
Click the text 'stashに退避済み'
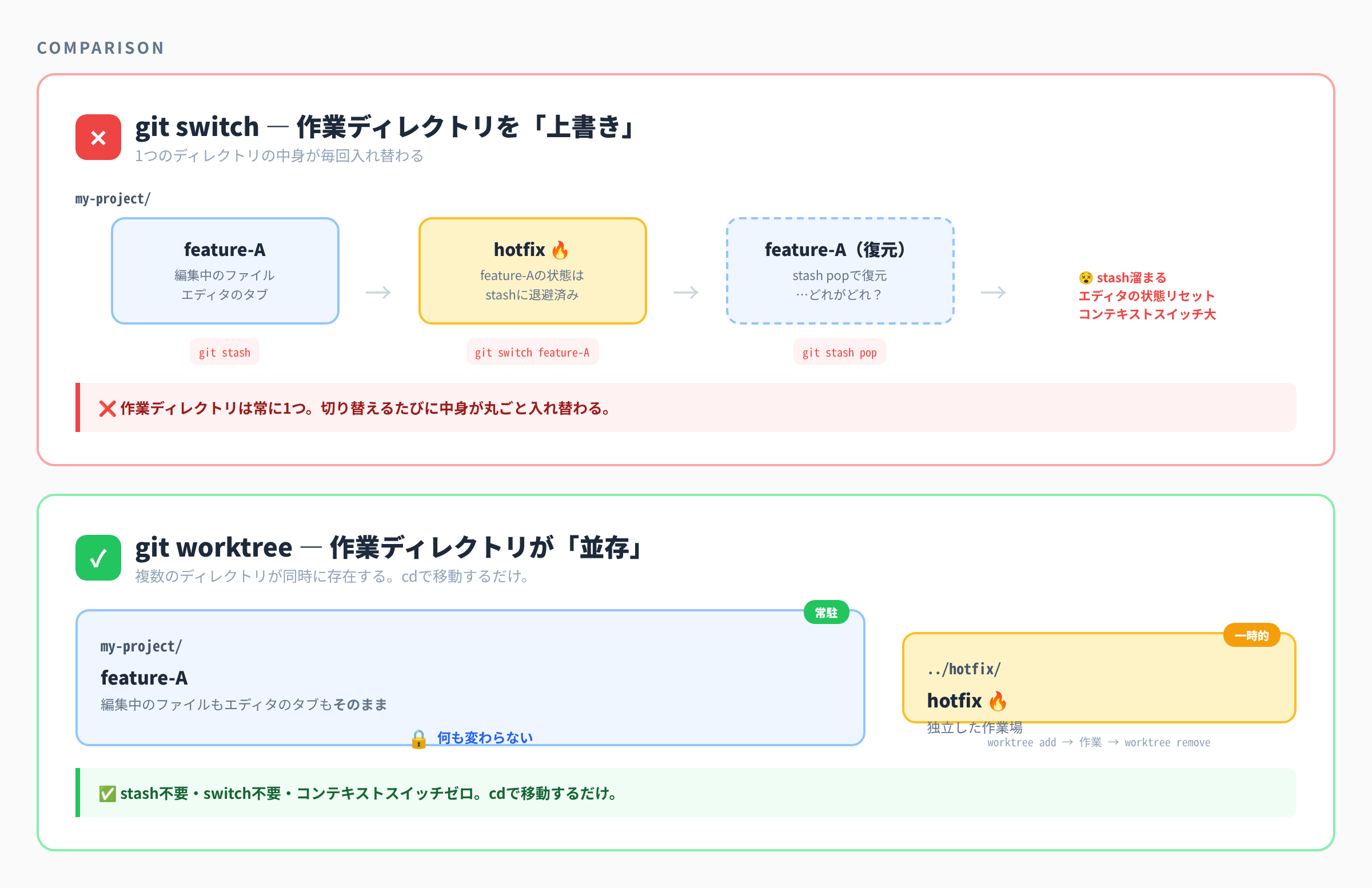(532, 294)
